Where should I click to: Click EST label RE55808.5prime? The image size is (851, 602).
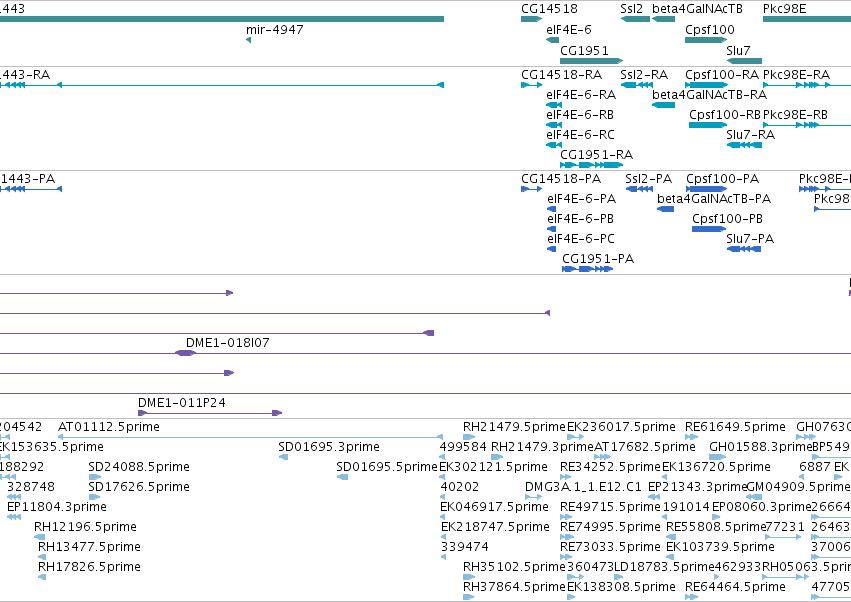pyautogui.click(x=716, y=527)
